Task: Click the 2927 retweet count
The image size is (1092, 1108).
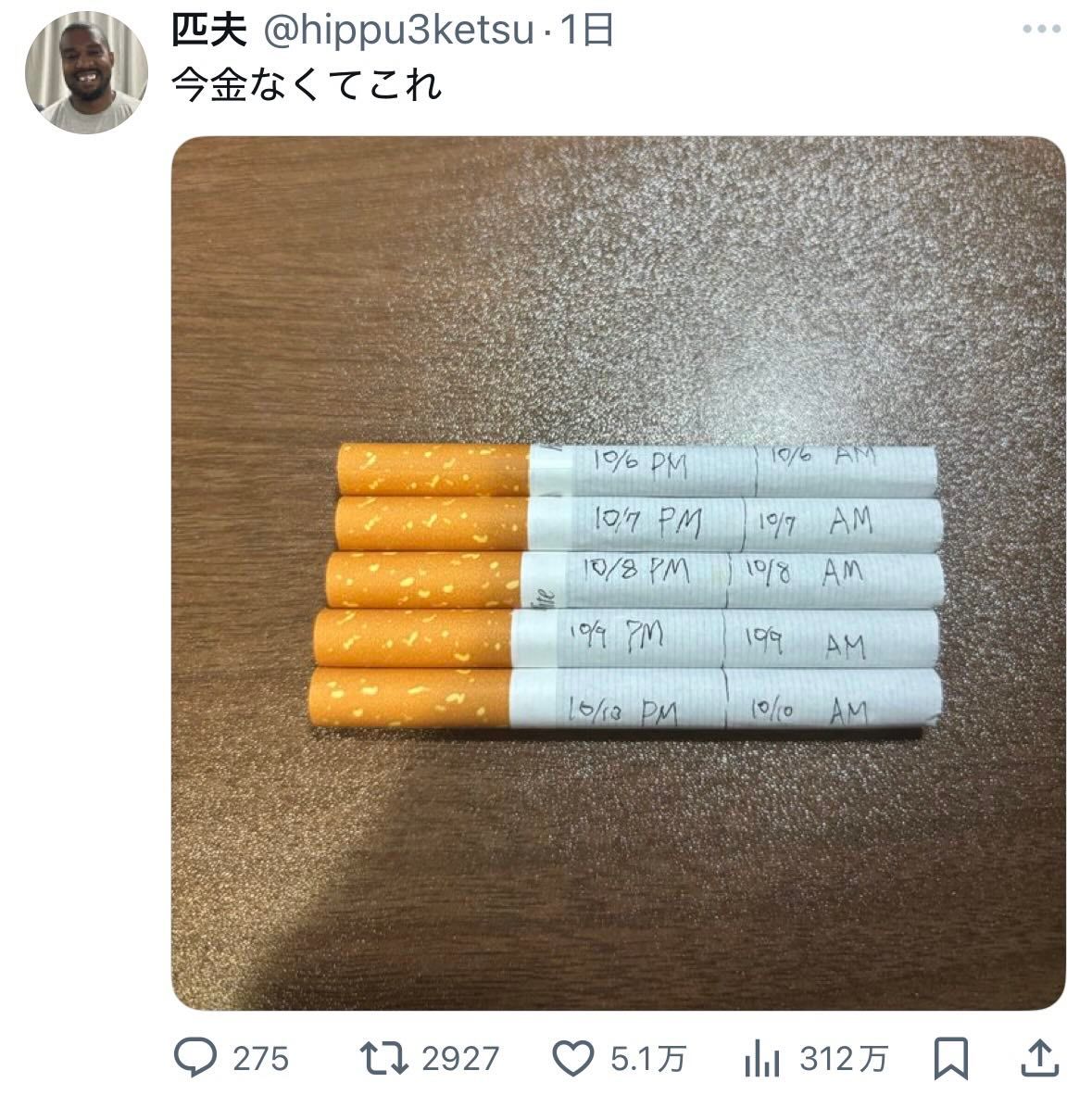Action: (x=460, y=1059)
